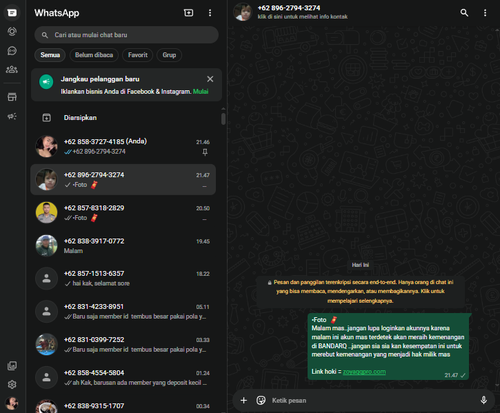Open conversation menu three dots in header
Screen dimensions: 500x413
coord(485,13)
